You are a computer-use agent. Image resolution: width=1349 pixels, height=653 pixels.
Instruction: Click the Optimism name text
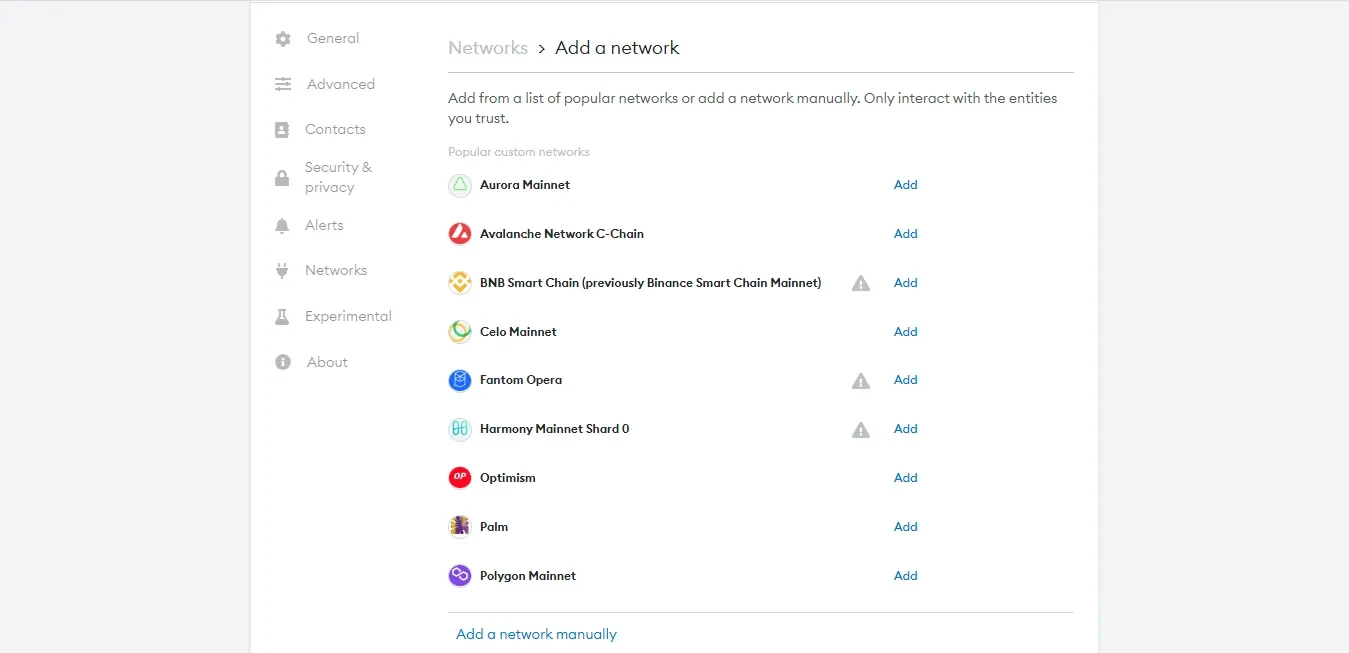(x=508, y=478)
